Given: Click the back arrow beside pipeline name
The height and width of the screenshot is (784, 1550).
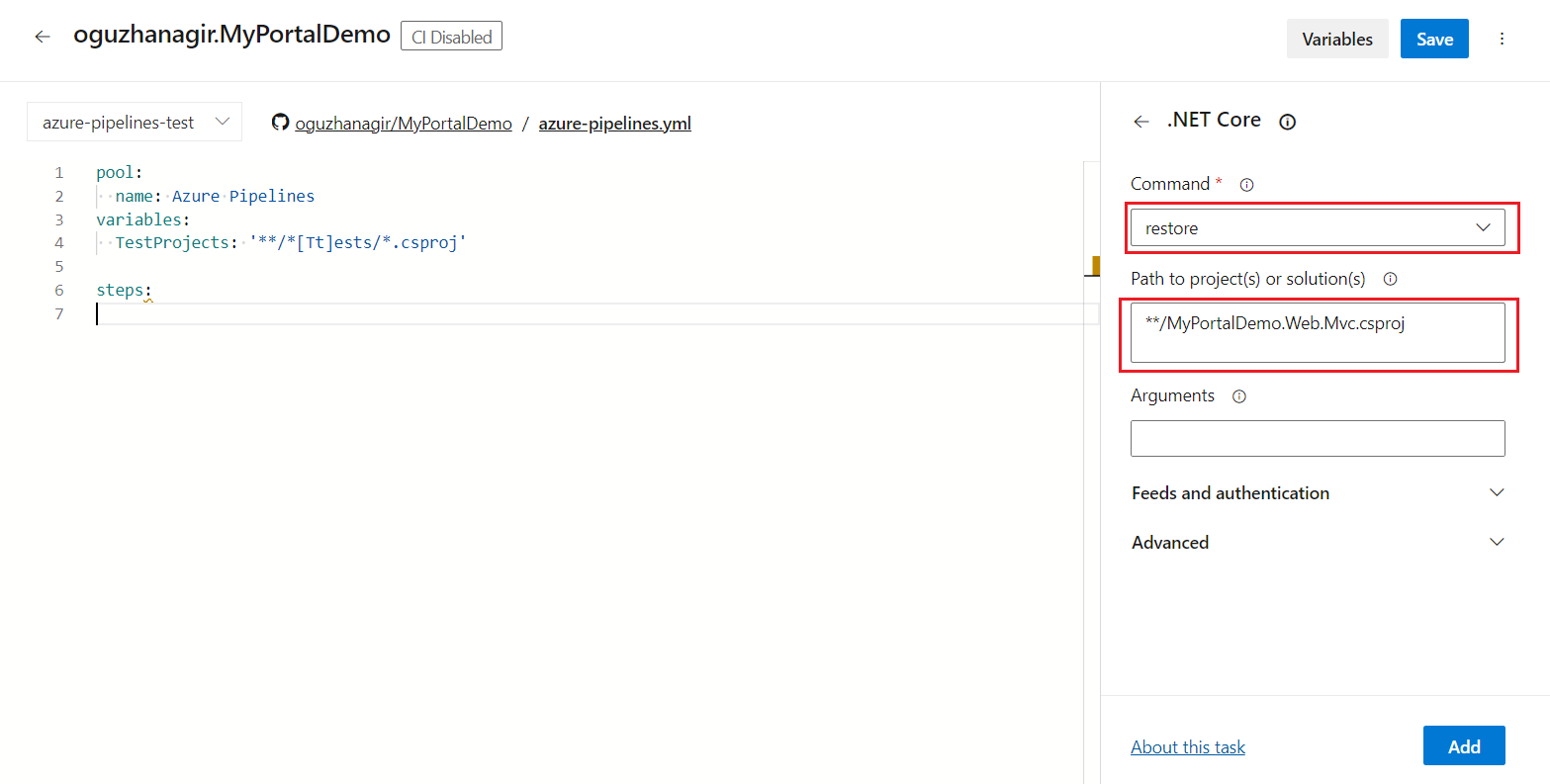Looking at the screenshot, I should tap(43, 37).
